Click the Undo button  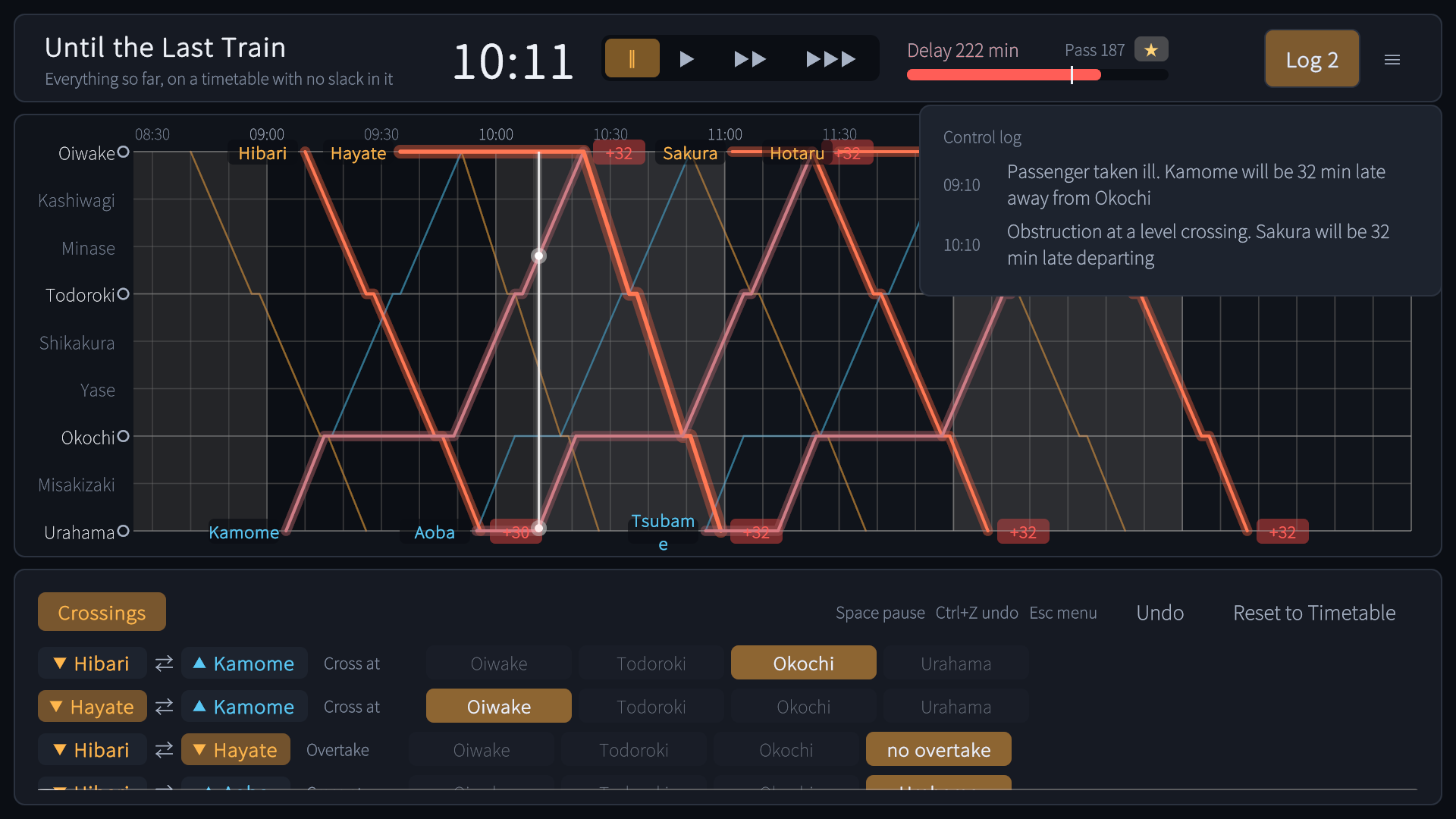point(1159,612)
